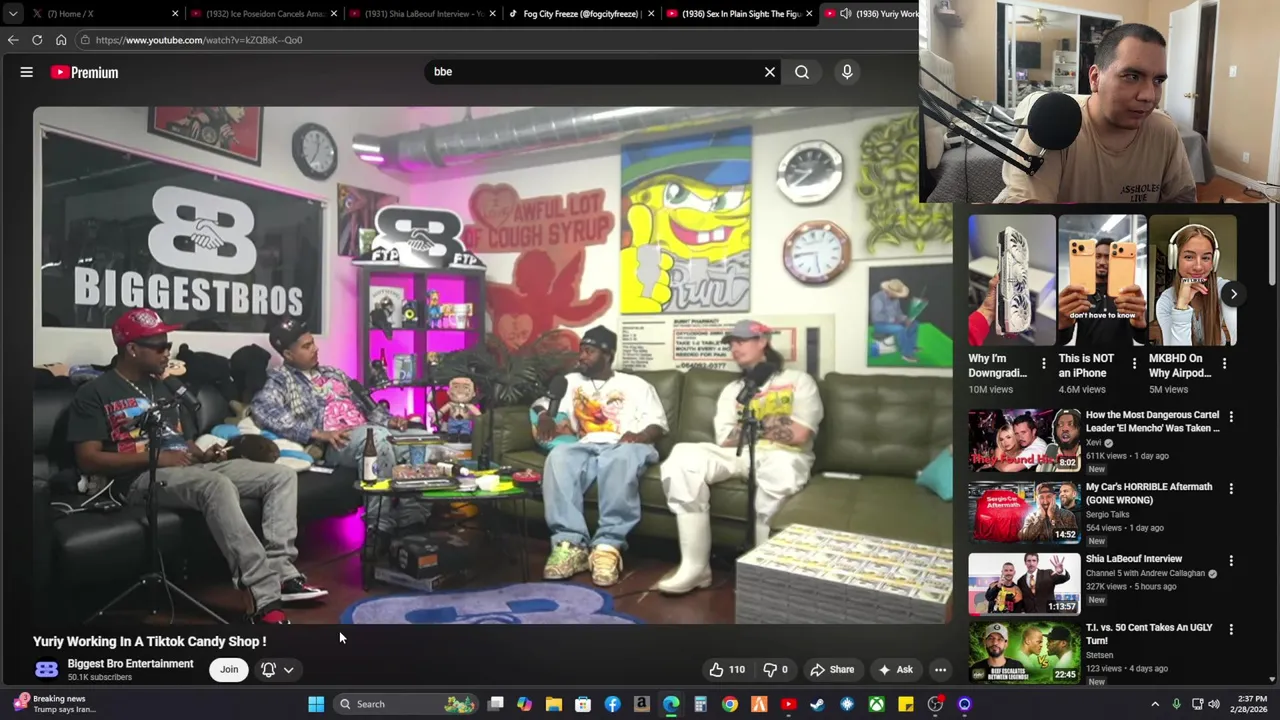Open 'Shia LaBeouf Interview' suggested video title
Image resolution: width=1280 pixels, height=720 pixels.
point(1134,559)
